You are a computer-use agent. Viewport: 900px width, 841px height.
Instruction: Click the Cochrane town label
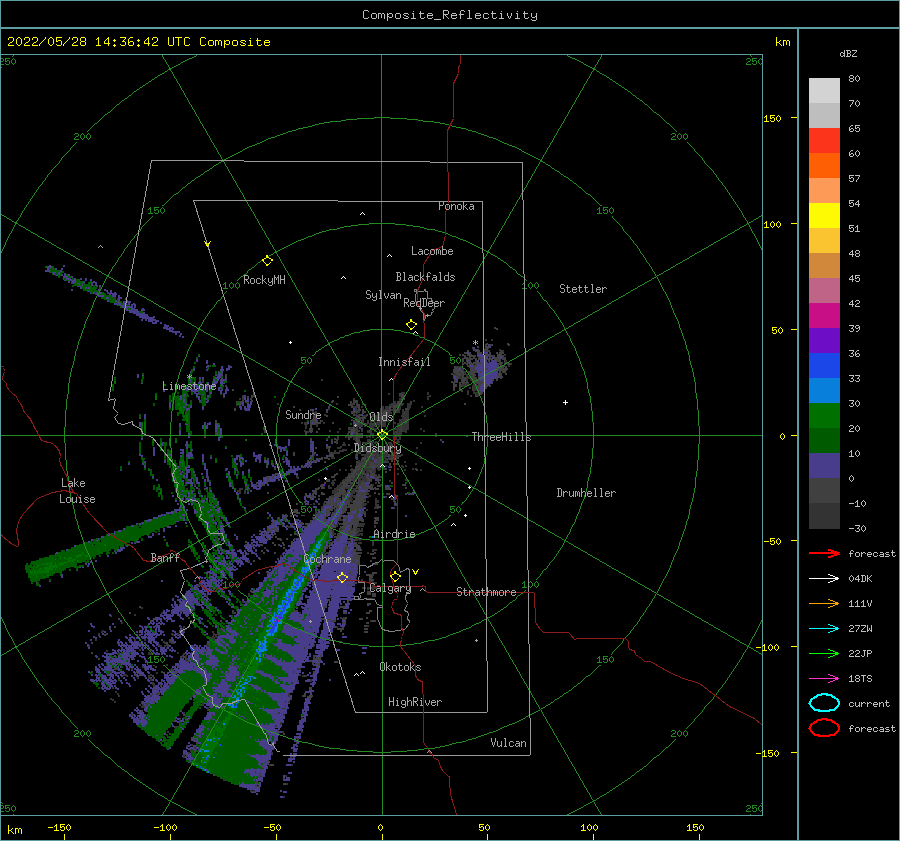click(327, 559)
